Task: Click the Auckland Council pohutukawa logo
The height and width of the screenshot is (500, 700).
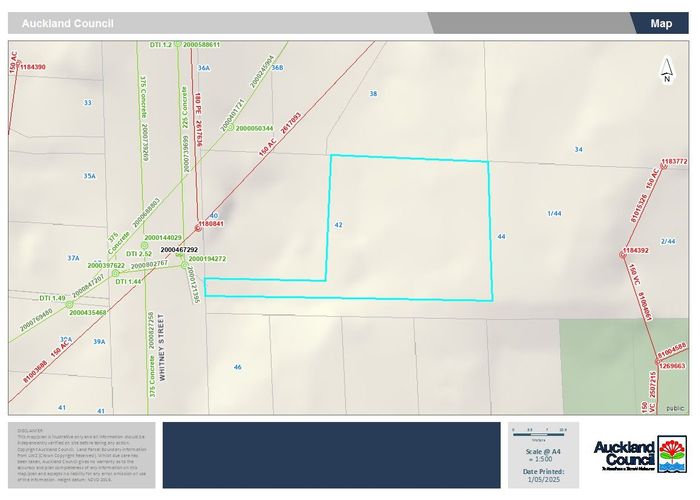Action: click(x=672, y=454)
